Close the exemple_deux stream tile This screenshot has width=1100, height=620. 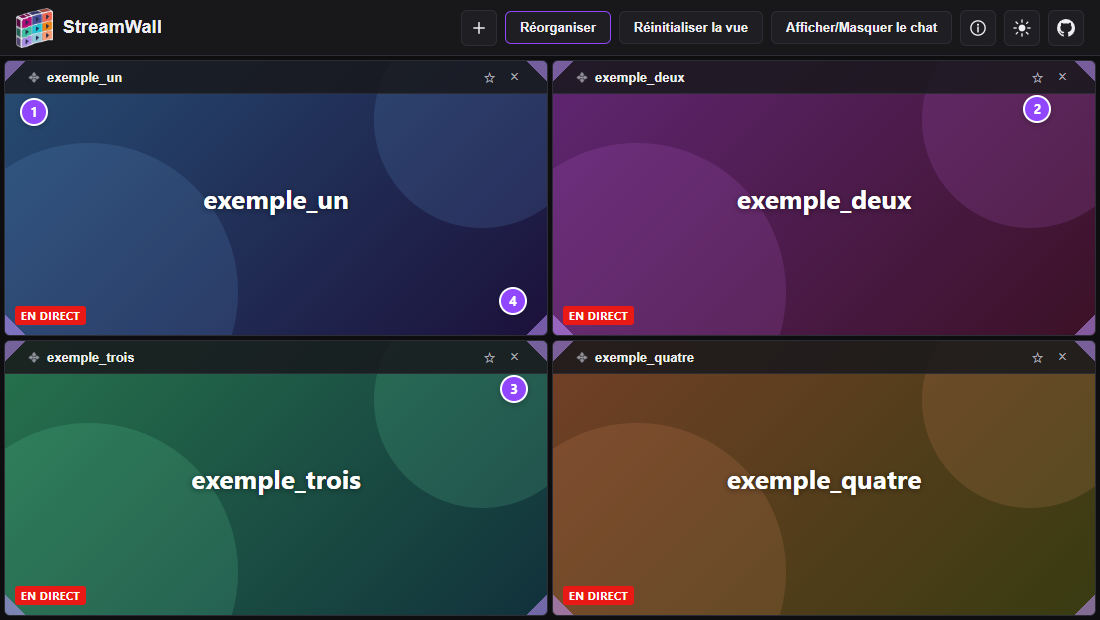point(1062,77)
